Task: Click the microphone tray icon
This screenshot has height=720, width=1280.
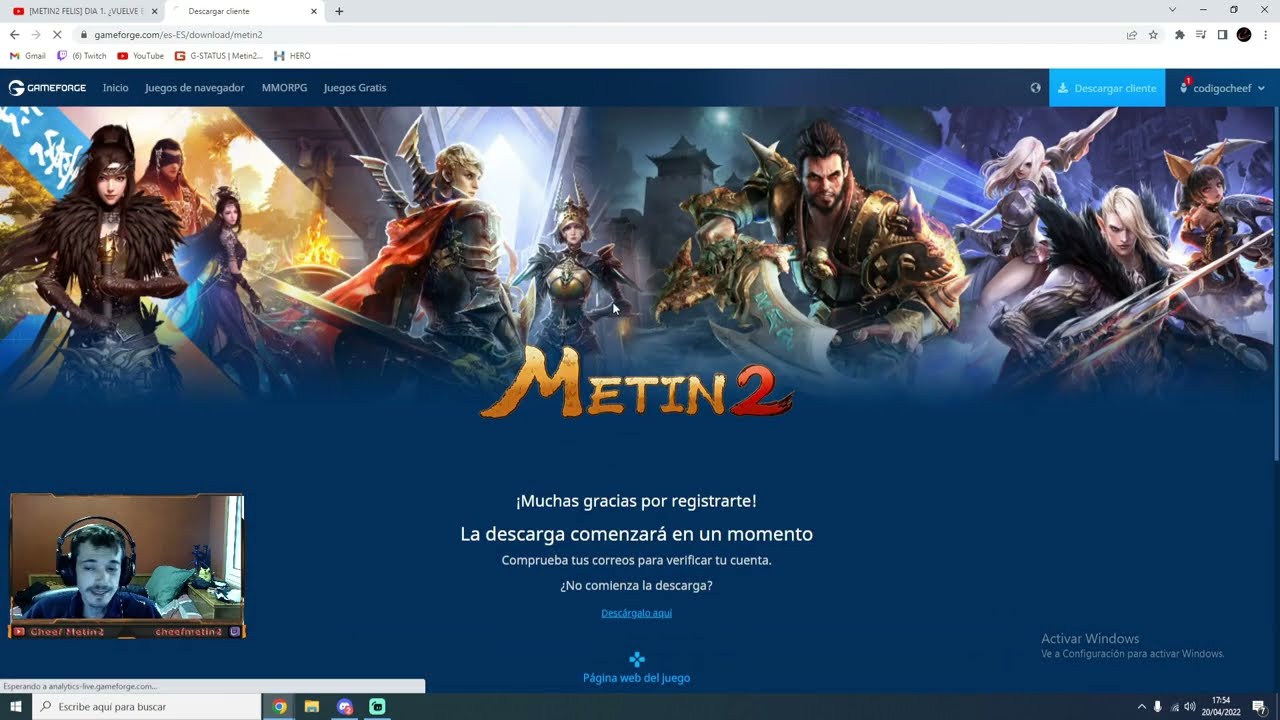Action: (1158, 707)
